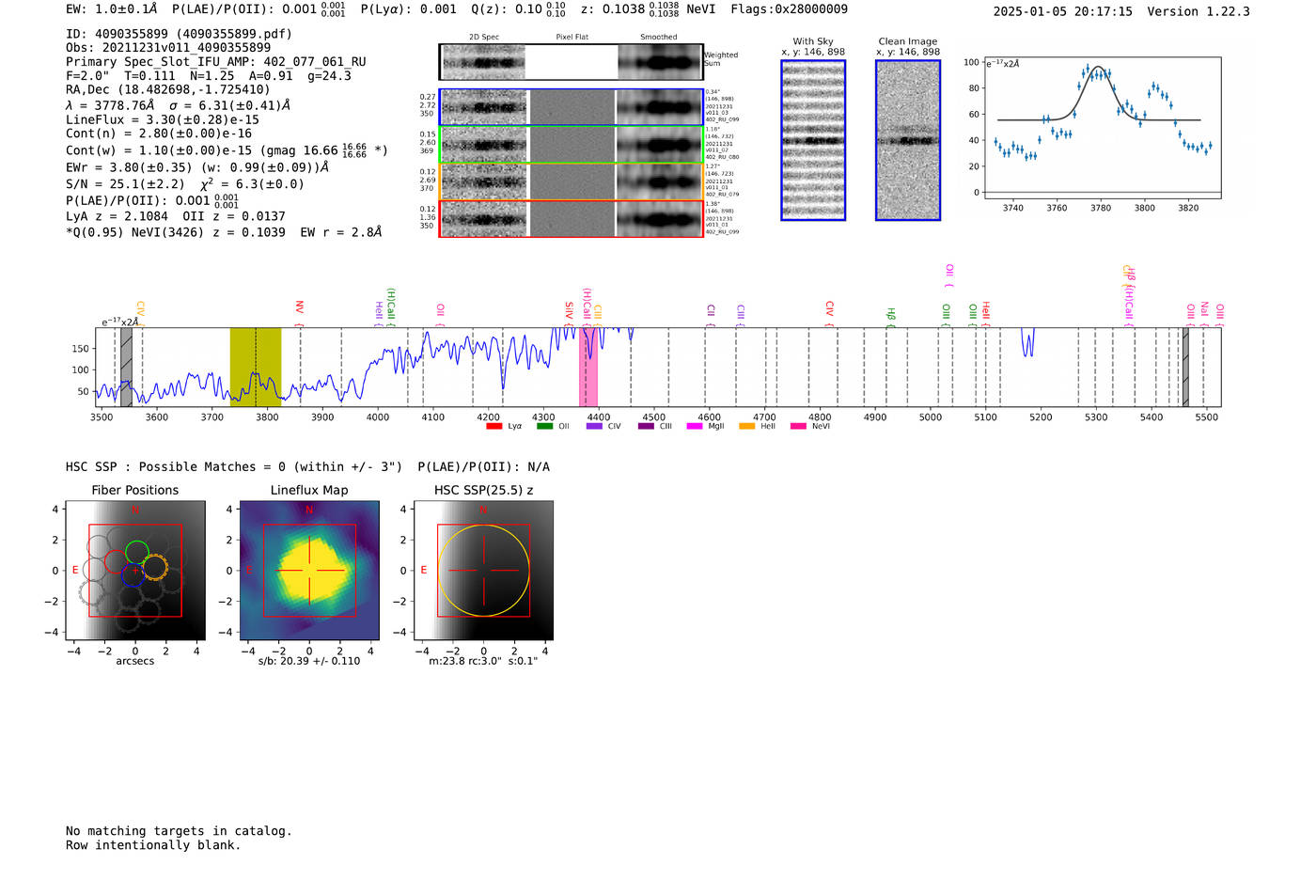Click the Gaussian emission line fit plot
1316x896 pixels.
(x=1102, y=128)
